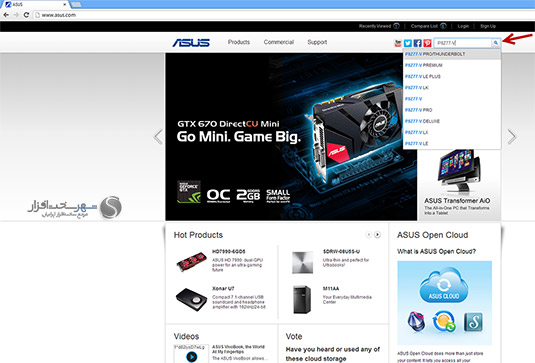Click inside the search input field
This screenshot has height=363, width=535.
[463, 43]
